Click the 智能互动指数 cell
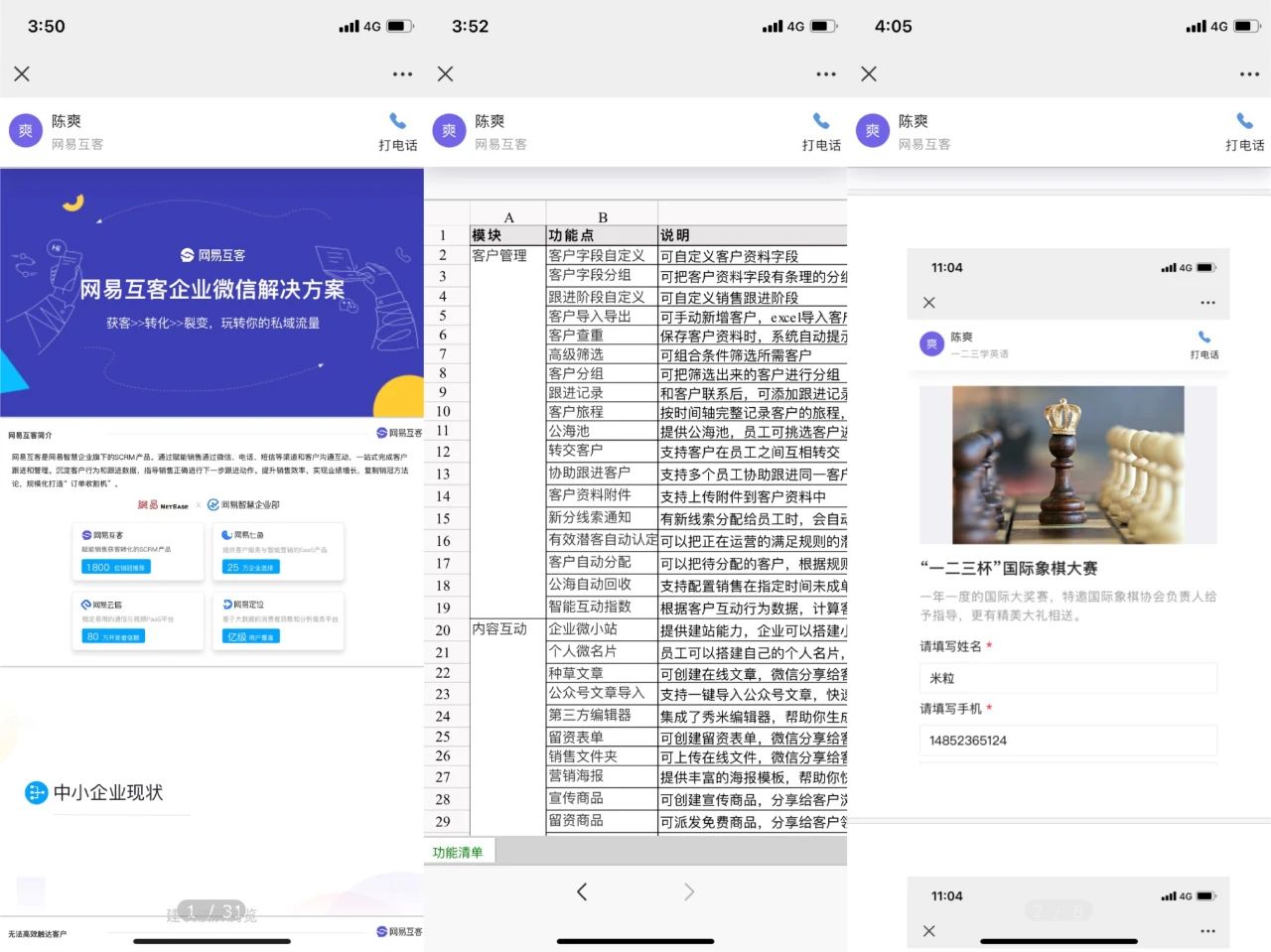Image resolution: width=1271 pixels, height=952 pixels. click(x=602, y=607)
